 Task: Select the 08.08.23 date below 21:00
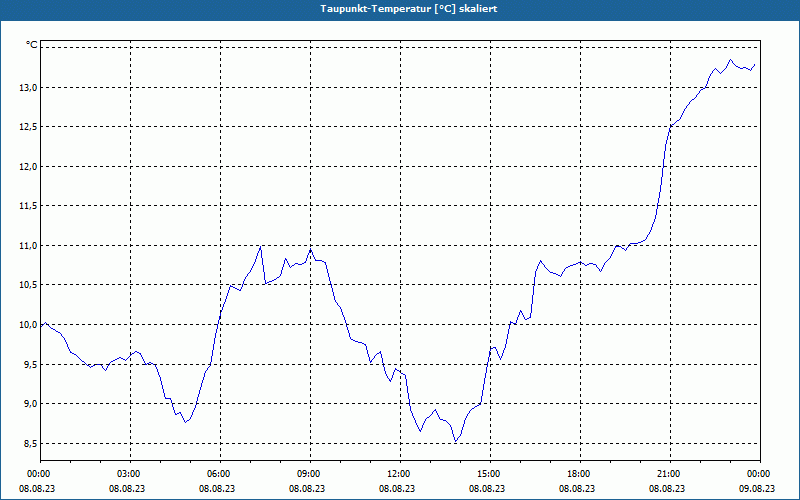(667, 488)
